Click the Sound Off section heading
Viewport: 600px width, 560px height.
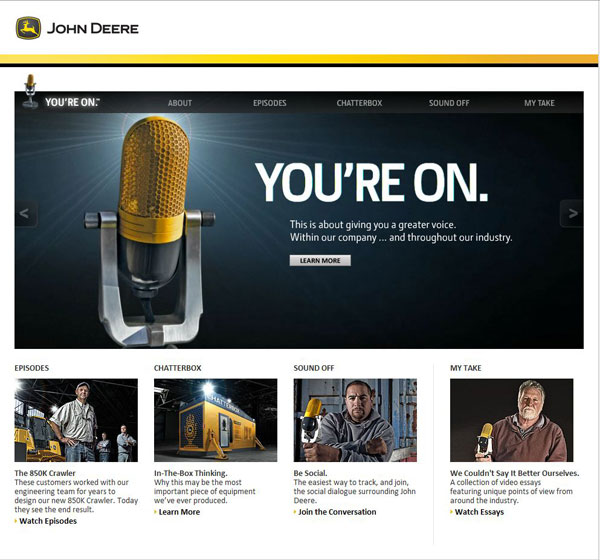click(314, 368)
